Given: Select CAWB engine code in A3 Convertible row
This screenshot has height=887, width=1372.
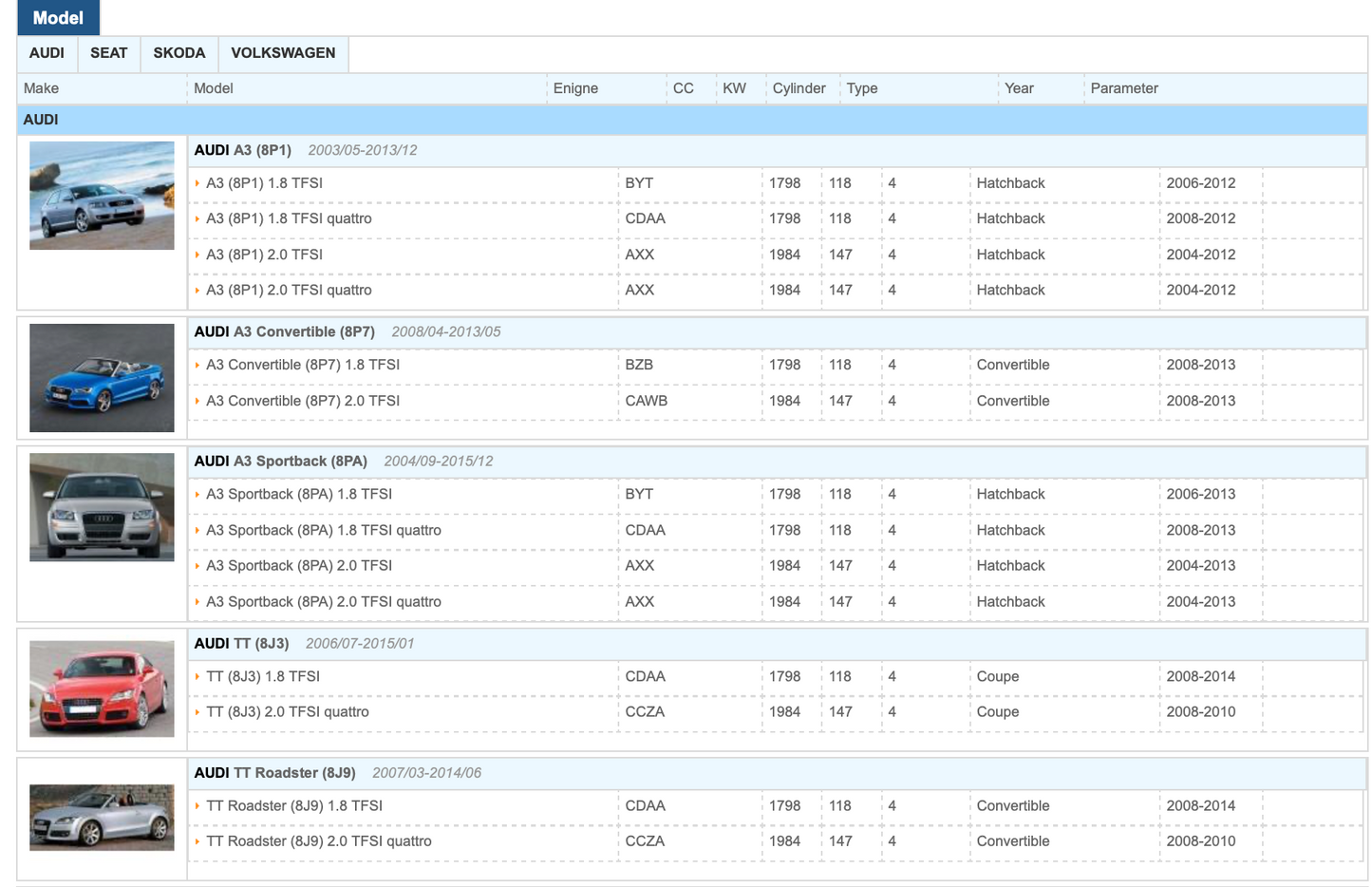Looking at the screenshot, I should point(647,401).
